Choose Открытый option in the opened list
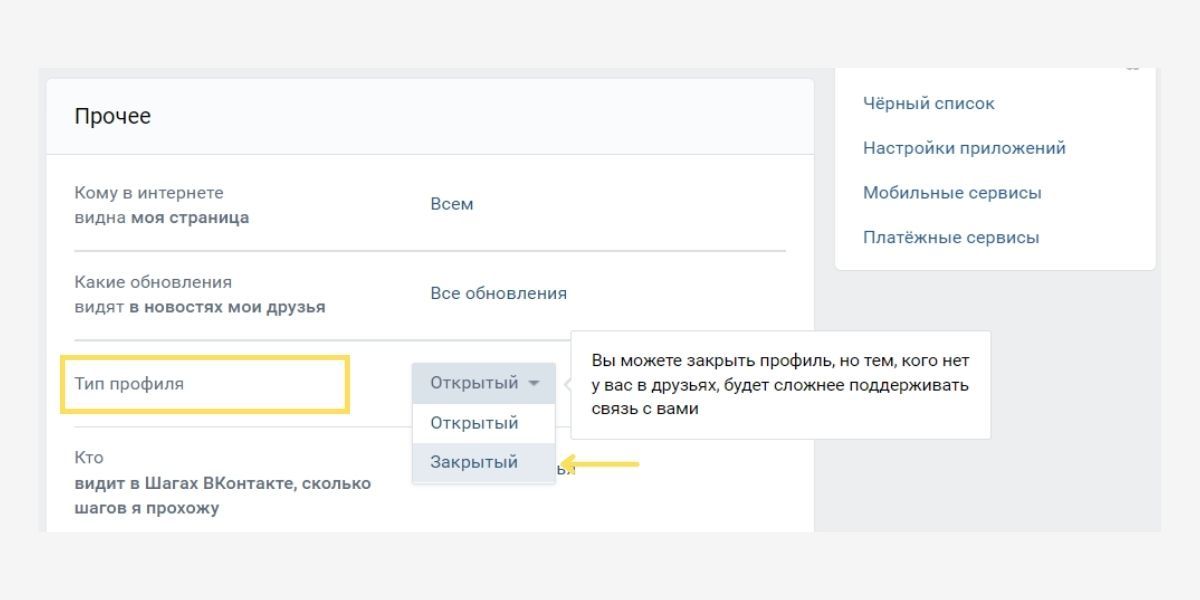 [x=474, y=423]
